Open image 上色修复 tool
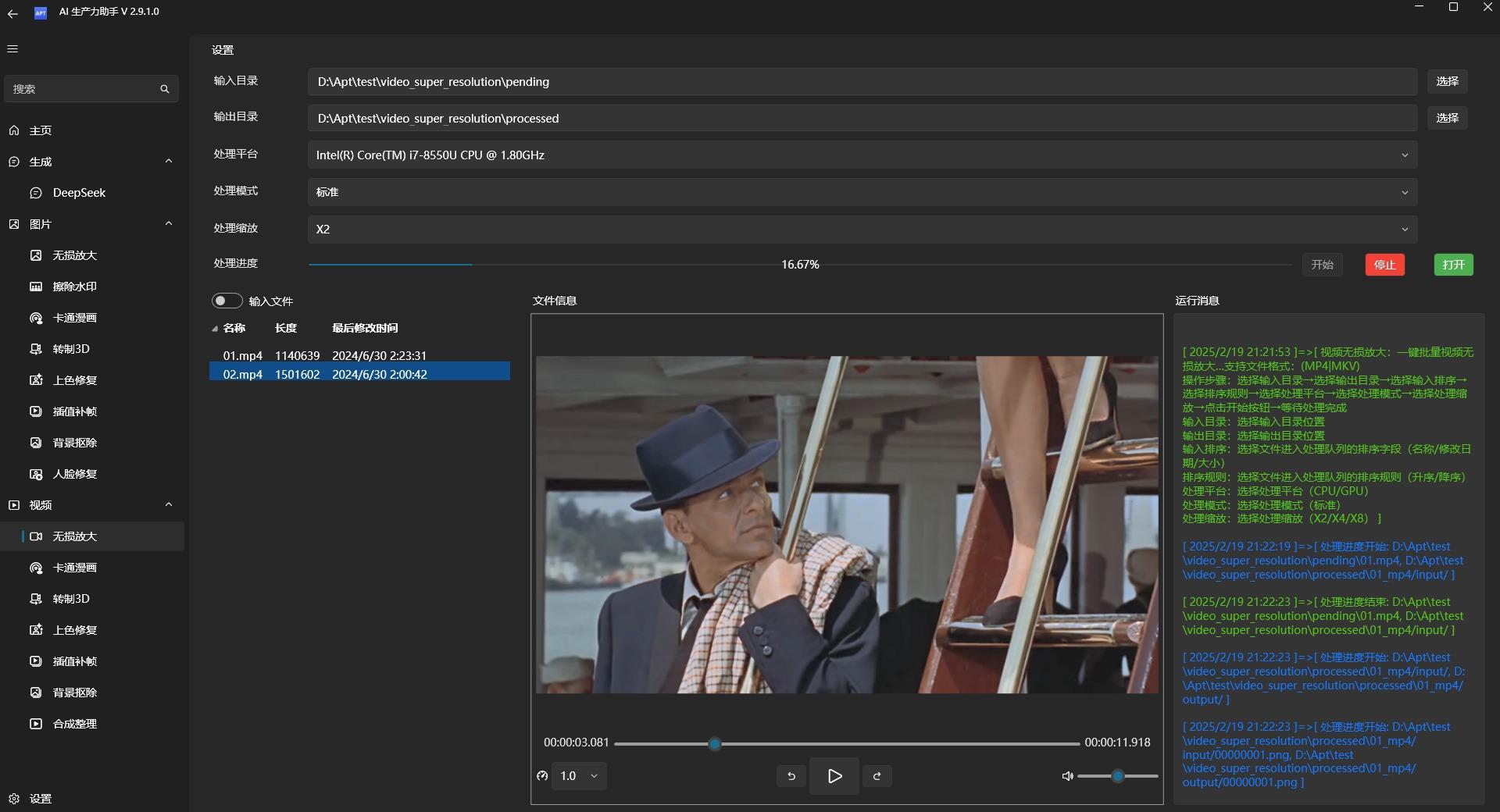The image size is (1500, 812). click(92, 380)
